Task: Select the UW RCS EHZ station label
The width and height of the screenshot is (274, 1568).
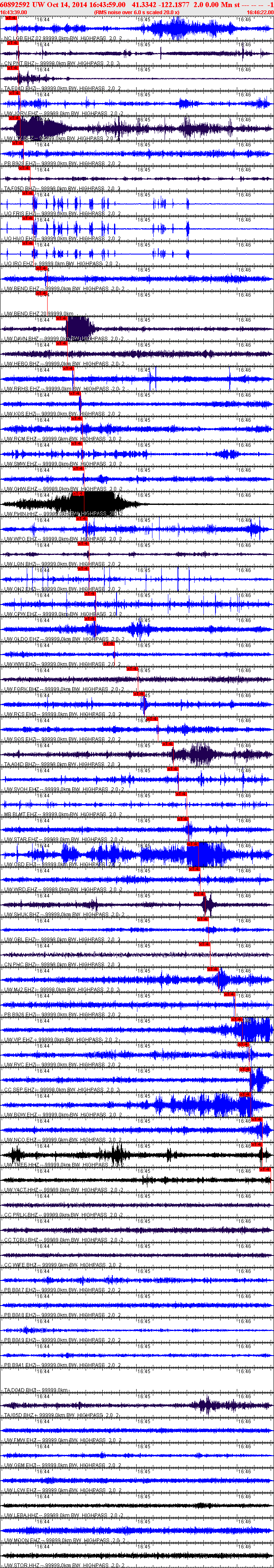Action: 63,714
